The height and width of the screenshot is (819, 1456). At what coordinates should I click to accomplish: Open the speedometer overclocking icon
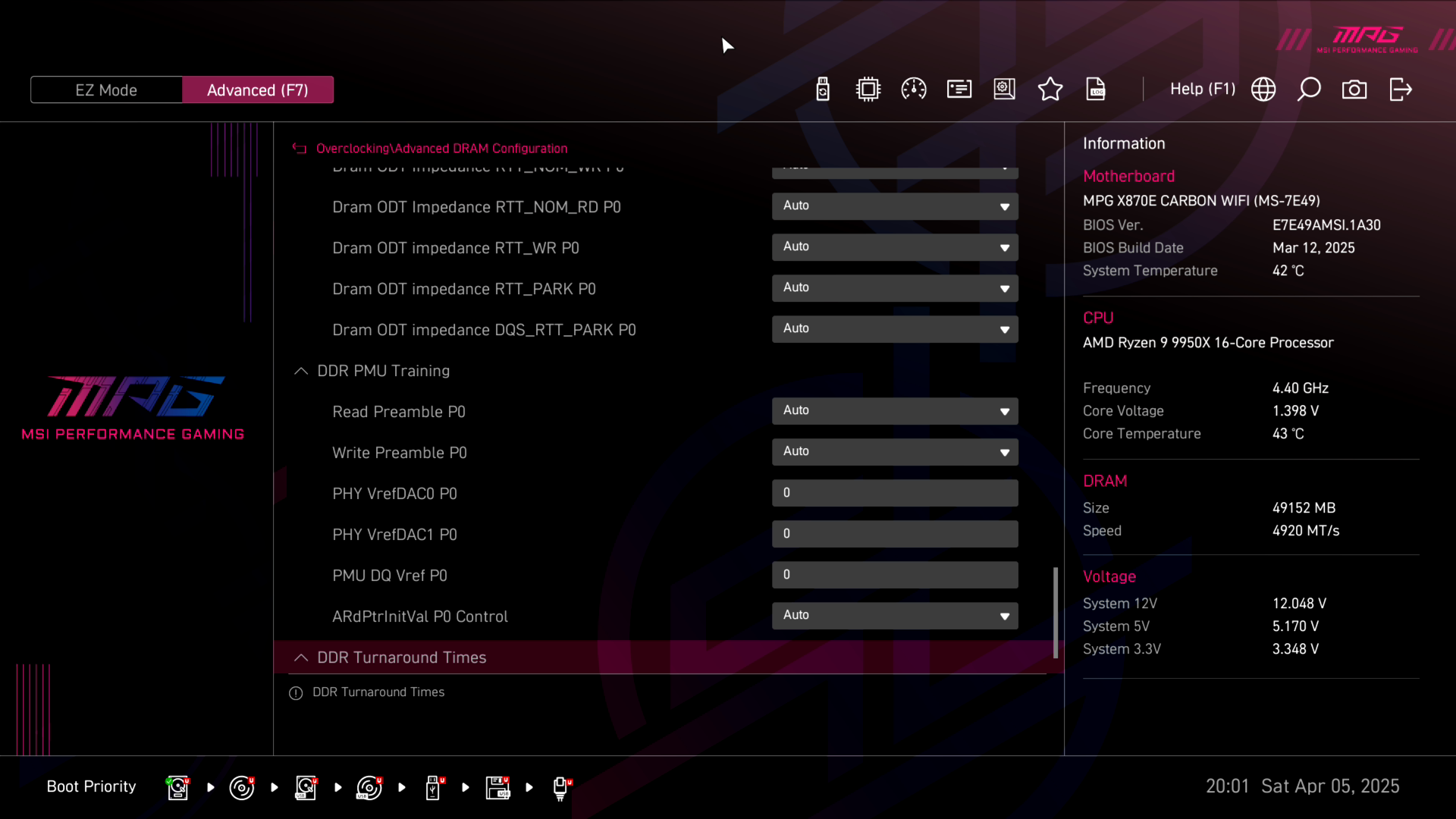coord(914,89)
